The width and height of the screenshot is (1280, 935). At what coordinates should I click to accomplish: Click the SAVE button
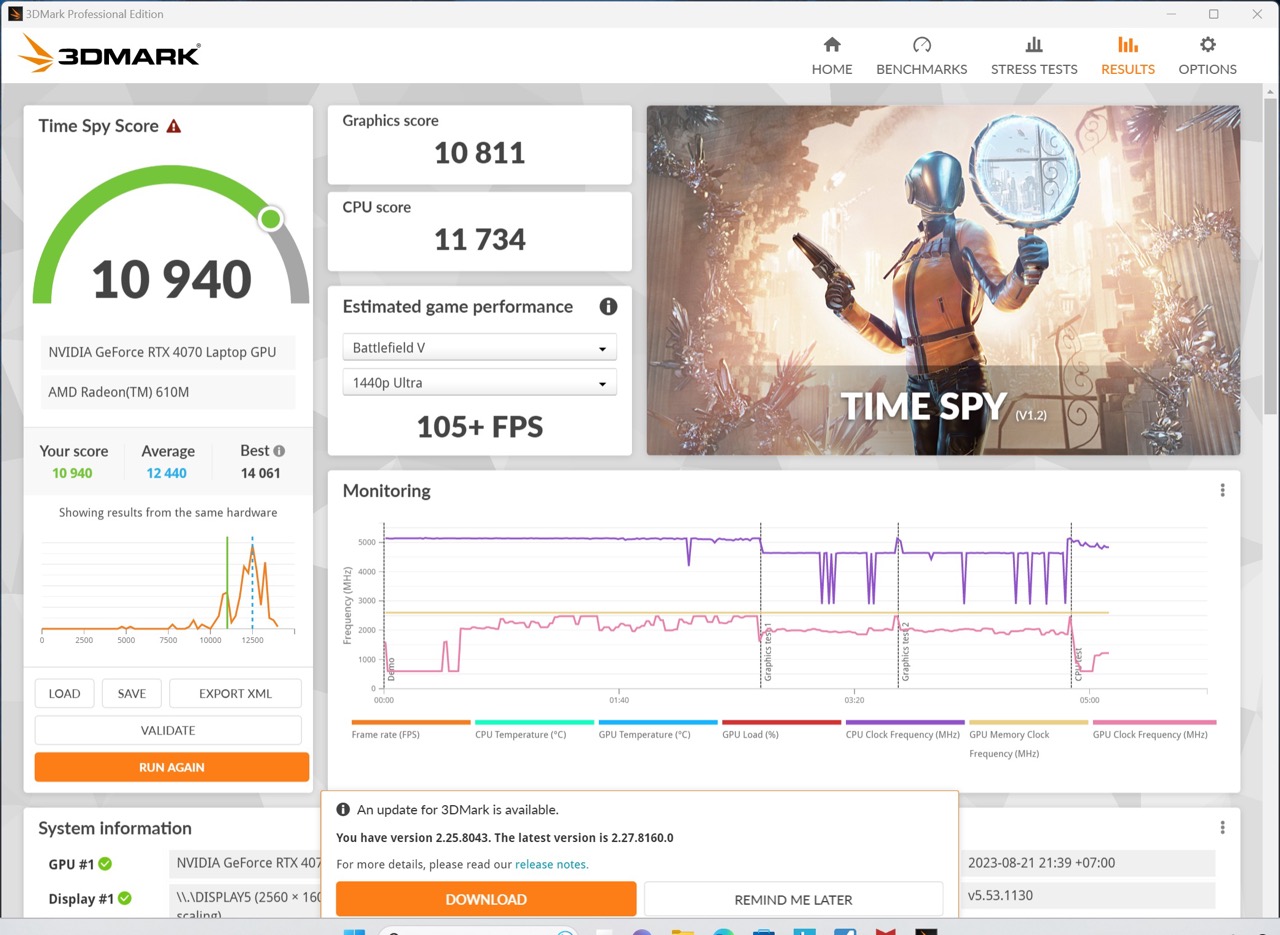tap(132, 693)
